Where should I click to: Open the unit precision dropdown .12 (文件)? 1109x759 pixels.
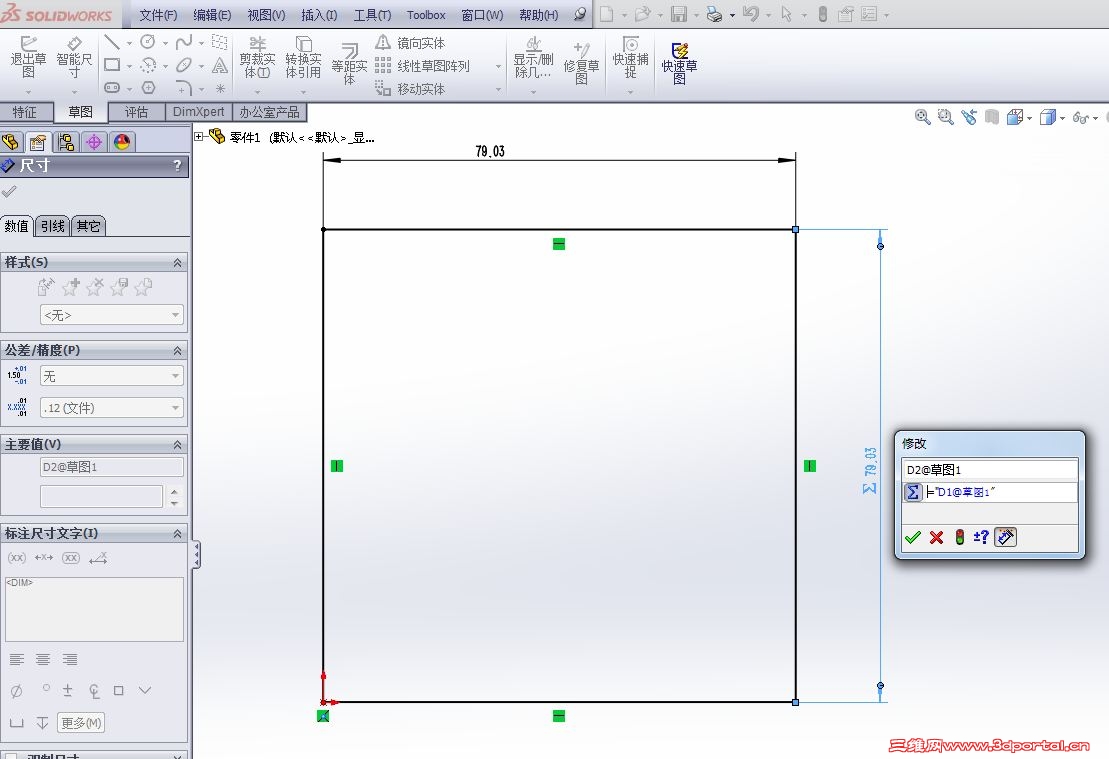click(112, 408)
